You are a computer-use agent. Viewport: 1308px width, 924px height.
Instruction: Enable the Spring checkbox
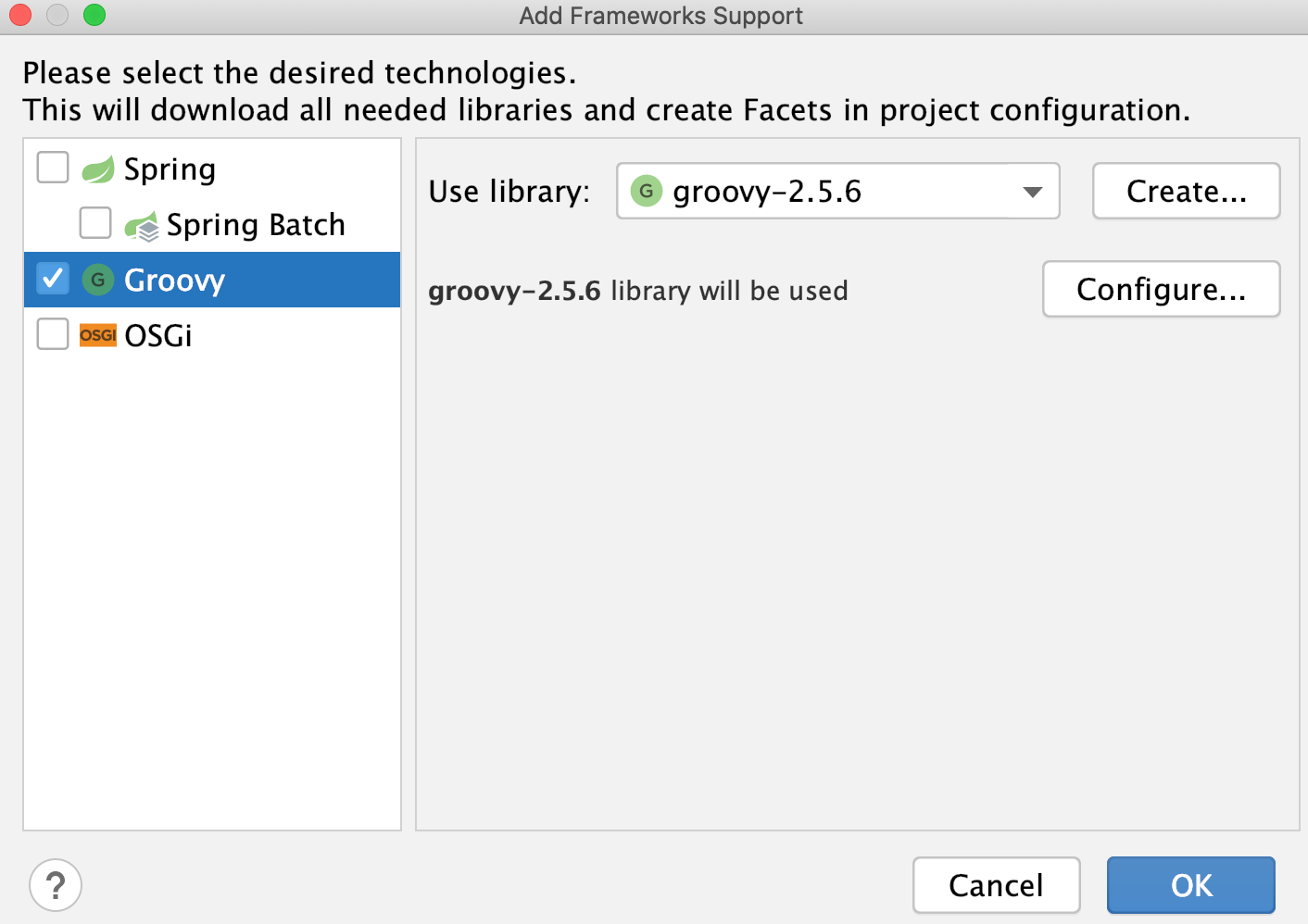(x=53, y=168)
